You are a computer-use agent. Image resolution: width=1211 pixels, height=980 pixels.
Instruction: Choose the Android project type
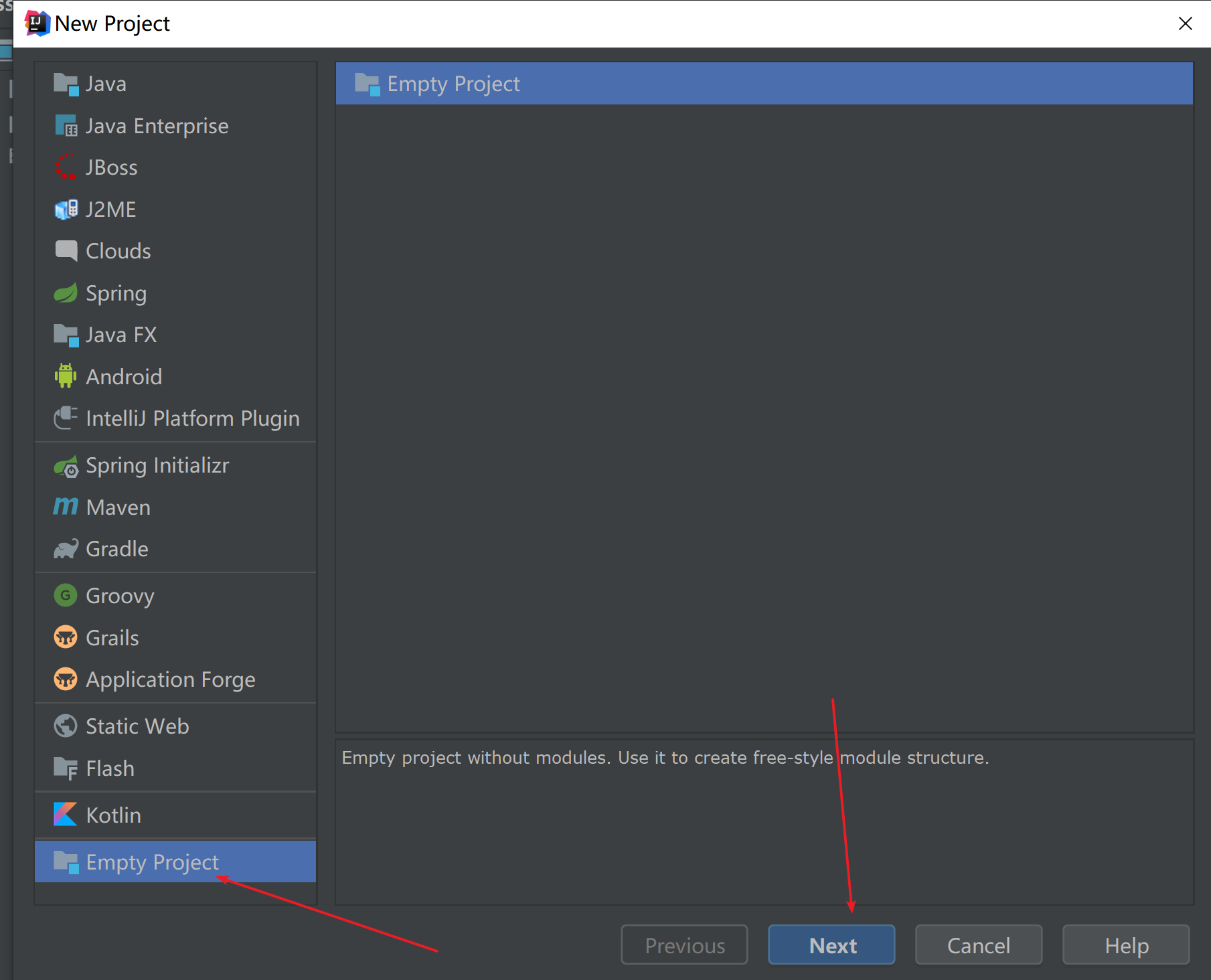175,377
